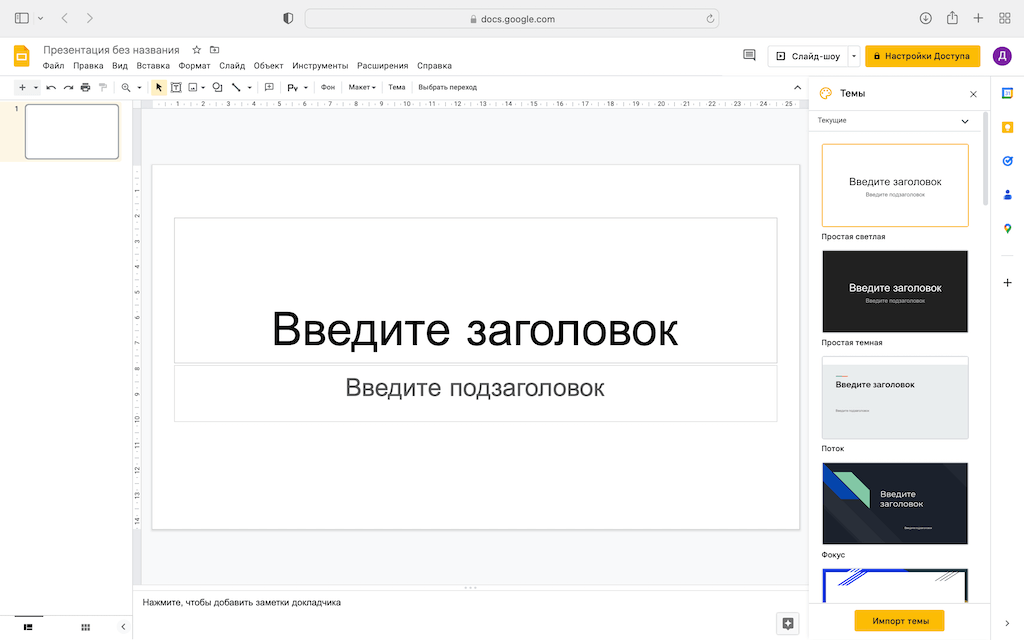1024x640 pixels.
Task: Select the Фокус theme thumbnail
Action: (895, 503)
